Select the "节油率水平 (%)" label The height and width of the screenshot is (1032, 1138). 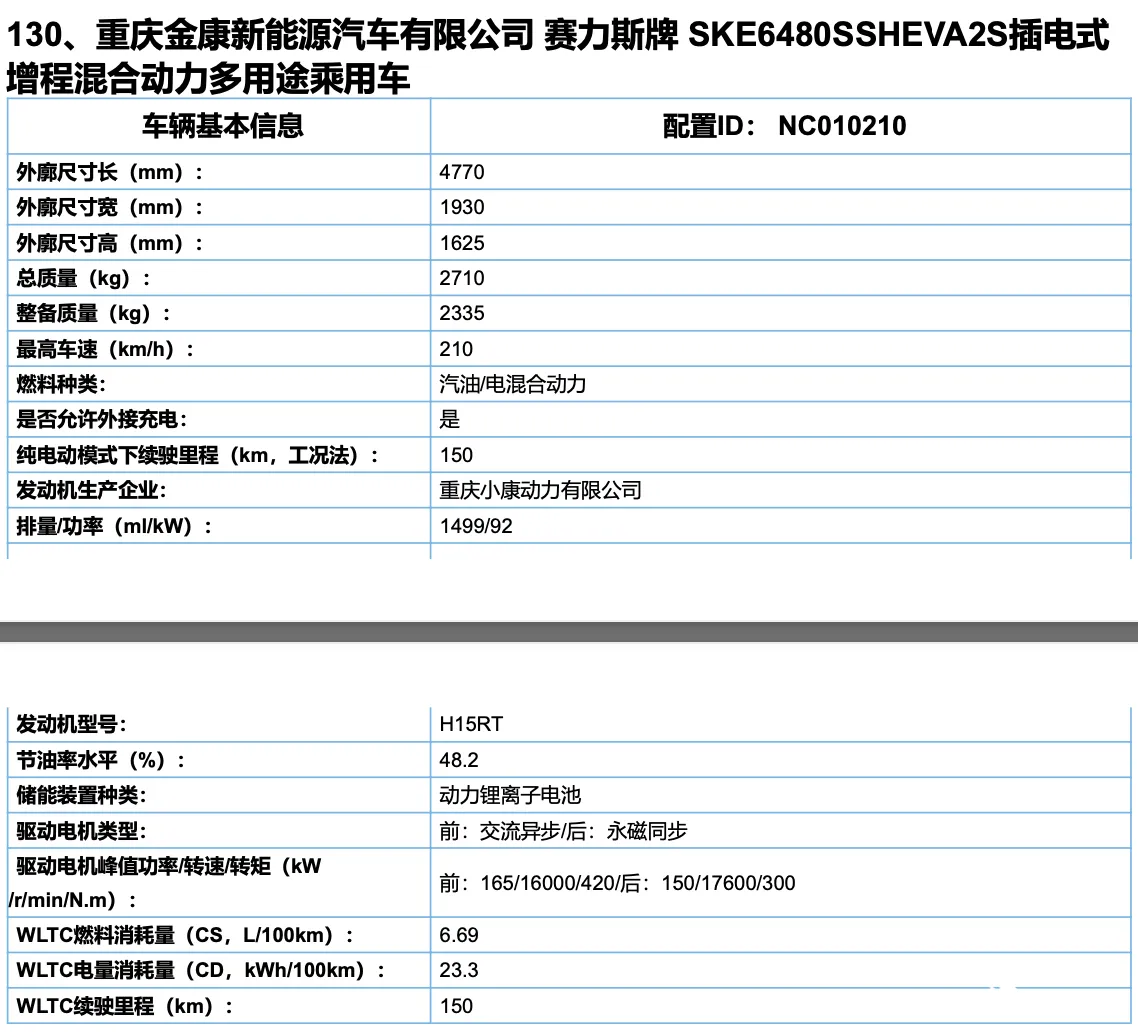[x=101, y=760]
